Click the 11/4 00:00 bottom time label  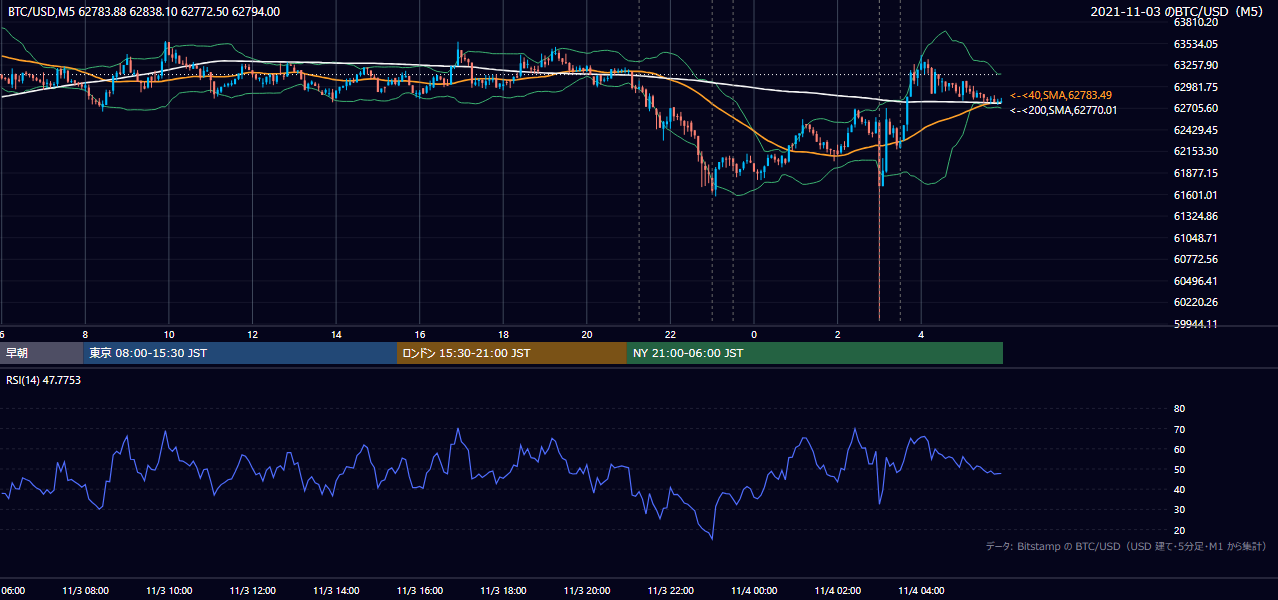click(x=754, y=591)
